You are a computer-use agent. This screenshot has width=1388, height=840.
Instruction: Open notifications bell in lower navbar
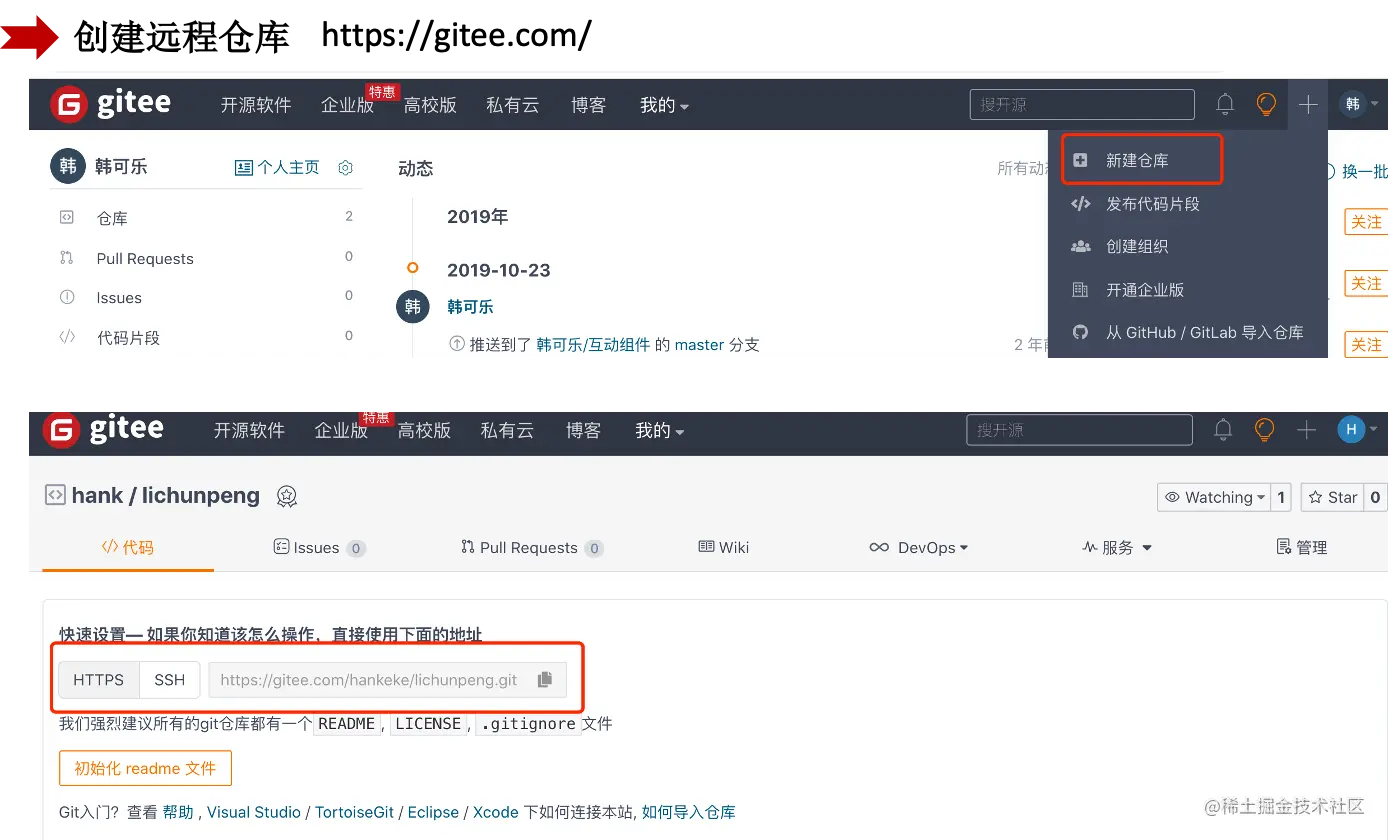pos(1223,430)
